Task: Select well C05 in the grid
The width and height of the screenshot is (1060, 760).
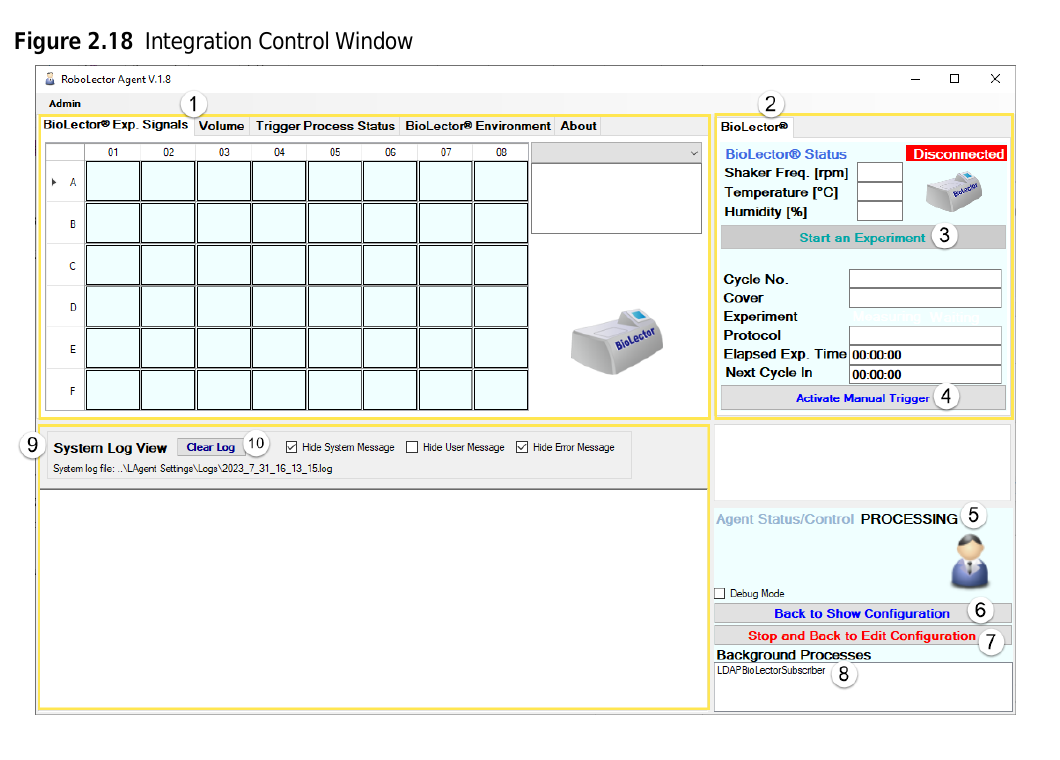Action: pos(335,265)
